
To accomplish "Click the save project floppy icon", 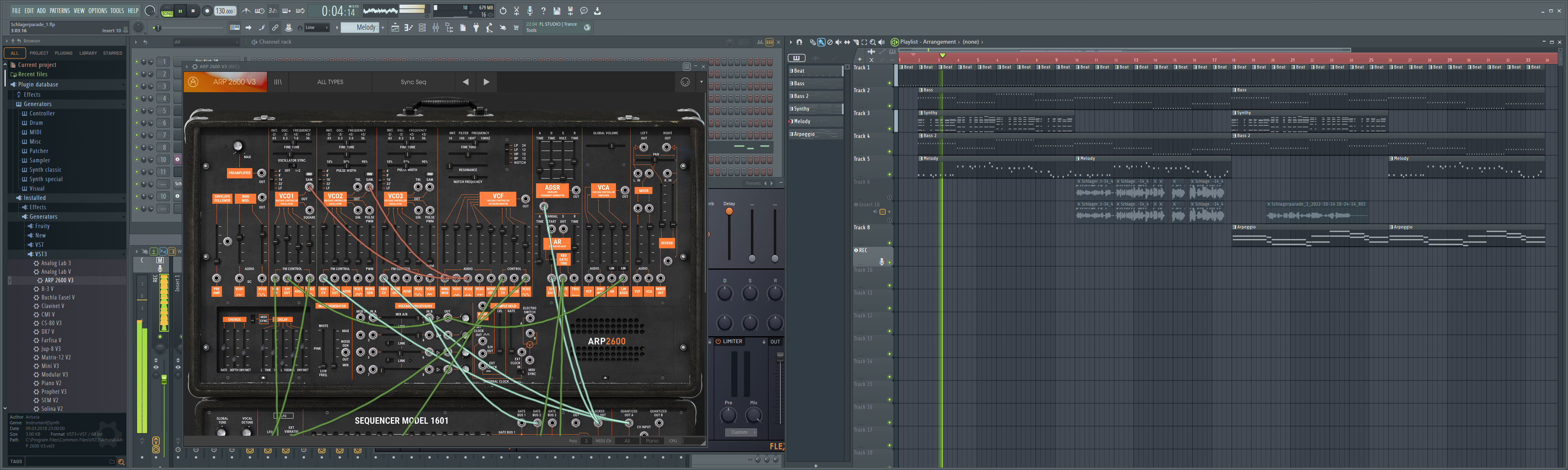I will (557, 11).
